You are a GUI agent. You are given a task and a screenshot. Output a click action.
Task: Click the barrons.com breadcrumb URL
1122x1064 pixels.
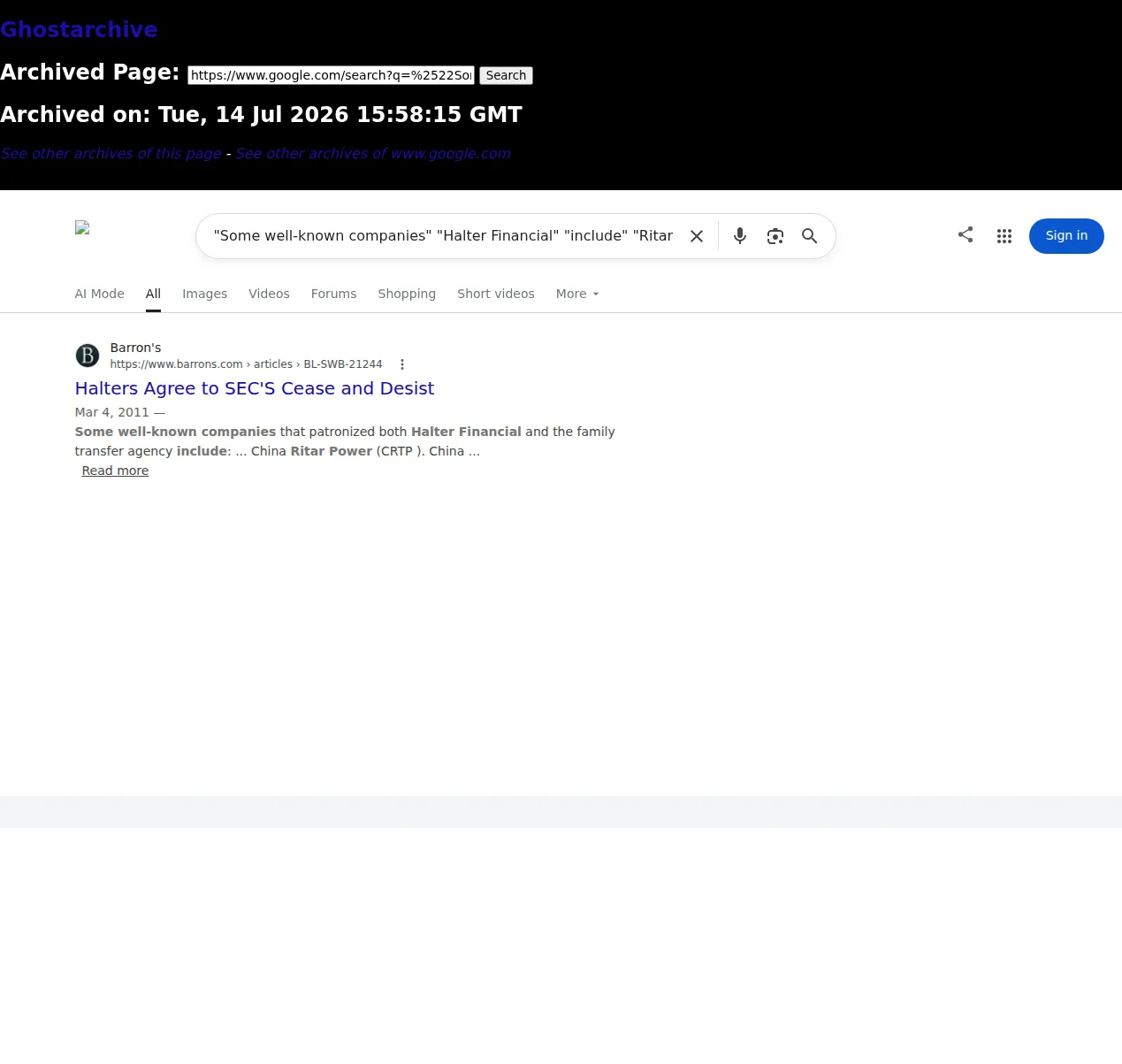click(x=246, y=364)
